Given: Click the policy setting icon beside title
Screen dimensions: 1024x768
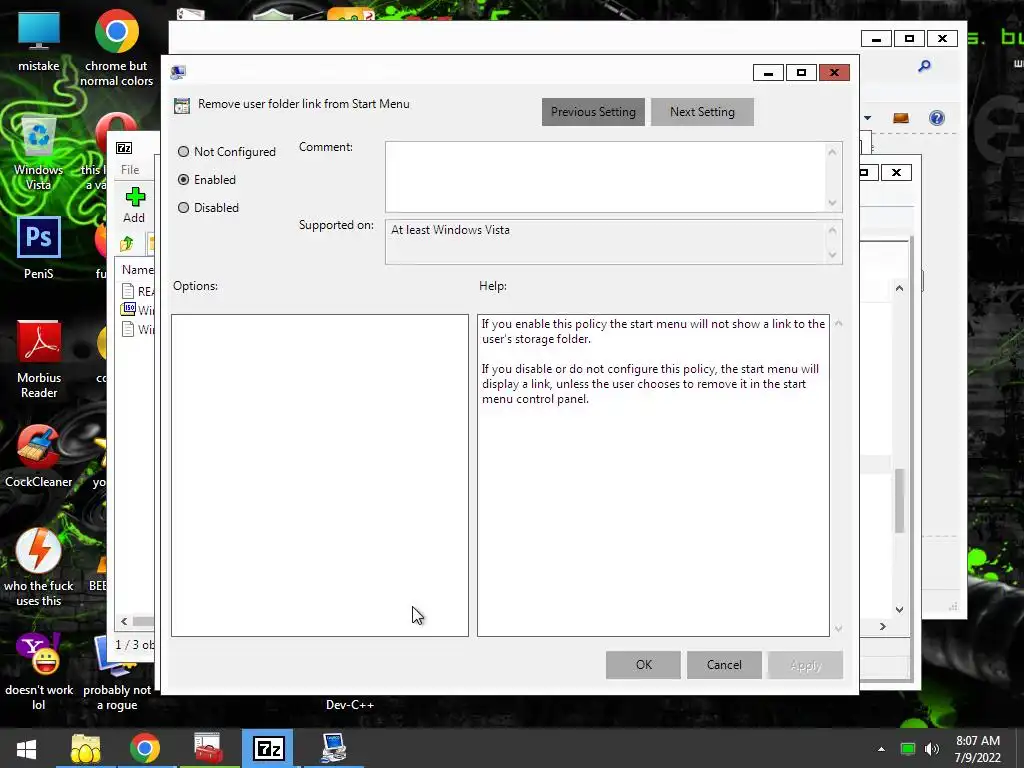Looking at the screenshot, I should click(x=182, y=105).
